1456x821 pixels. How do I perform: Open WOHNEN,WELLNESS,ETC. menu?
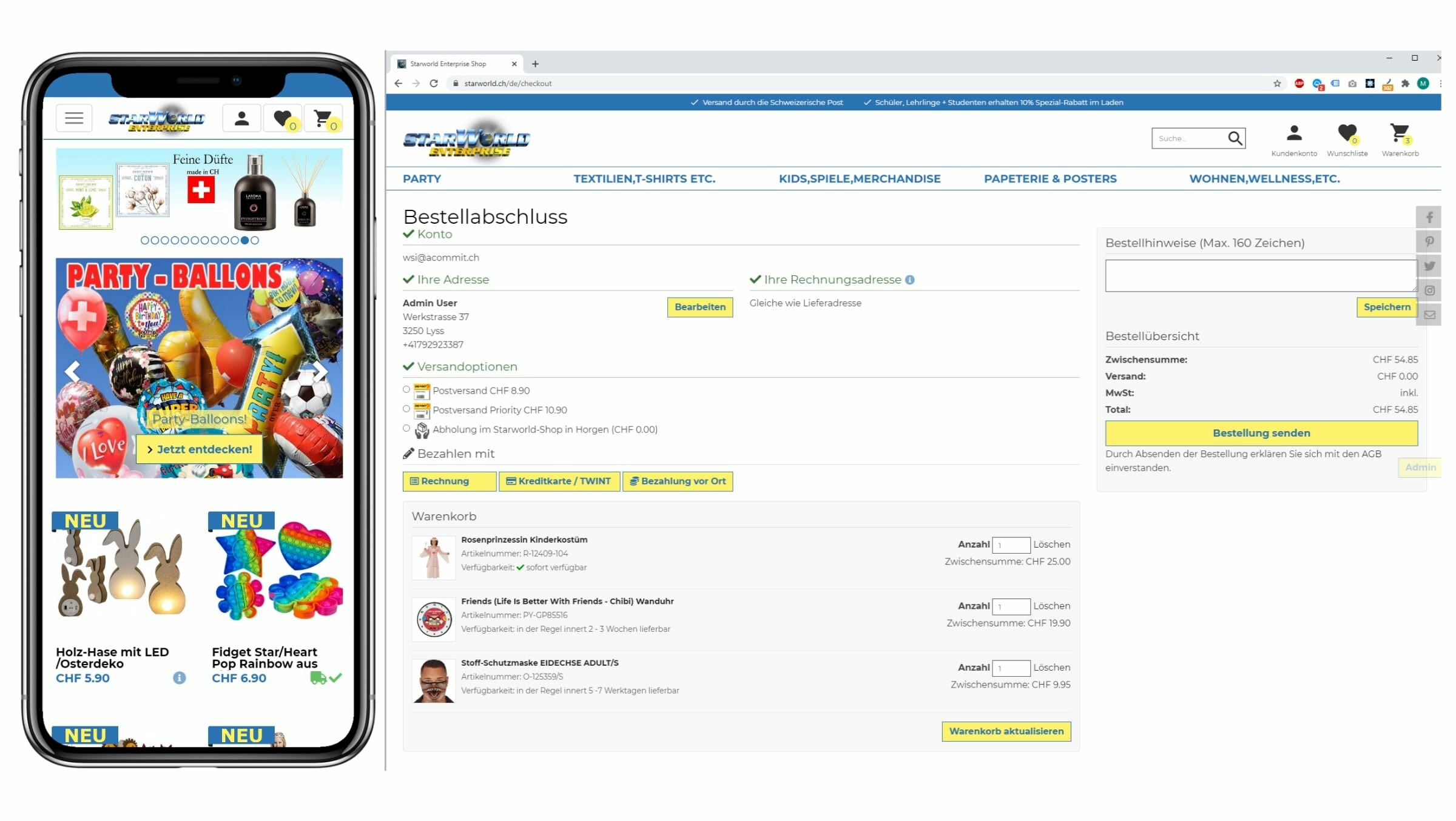coord(1264,179)
